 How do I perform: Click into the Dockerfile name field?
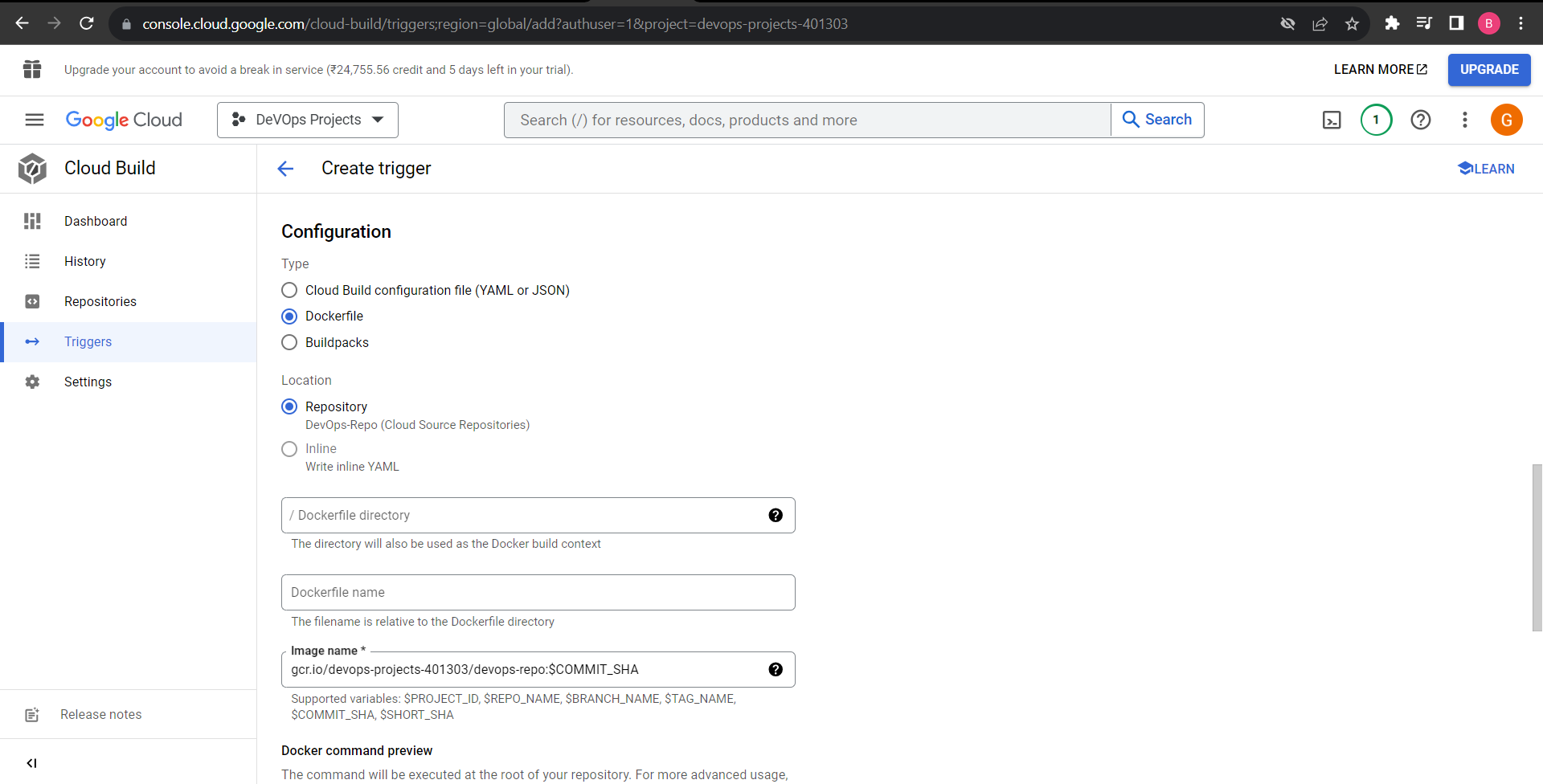tap(538, 593)
